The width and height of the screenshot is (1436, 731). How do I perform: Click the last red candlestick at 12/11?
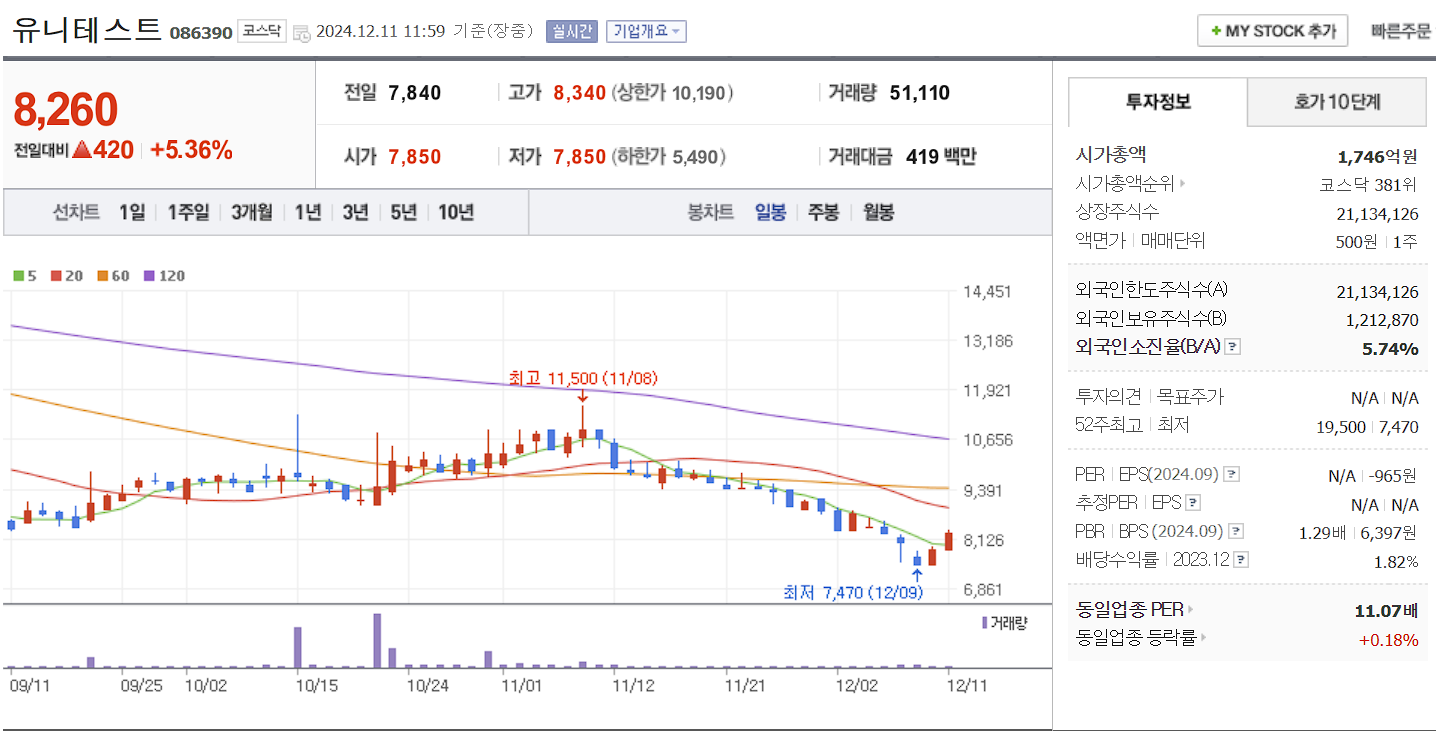948,541
